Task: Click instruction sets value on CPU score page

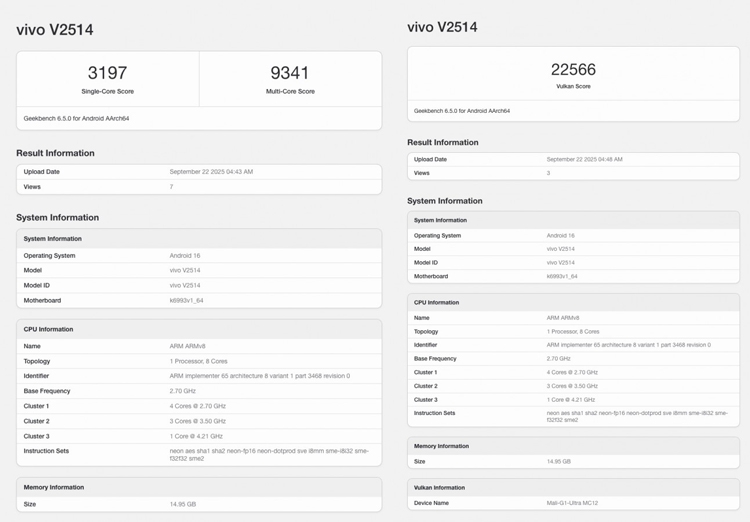Action: [x=269, y=455]
